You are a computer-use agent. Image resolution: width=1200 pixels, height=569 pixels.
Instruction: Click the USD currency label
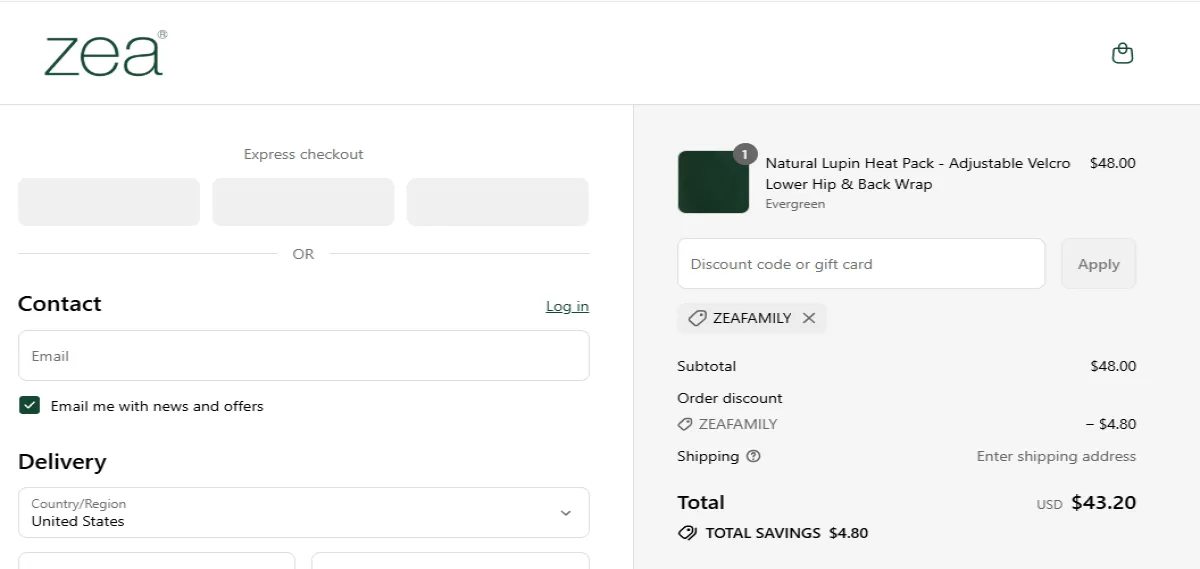pos(1049,505)
